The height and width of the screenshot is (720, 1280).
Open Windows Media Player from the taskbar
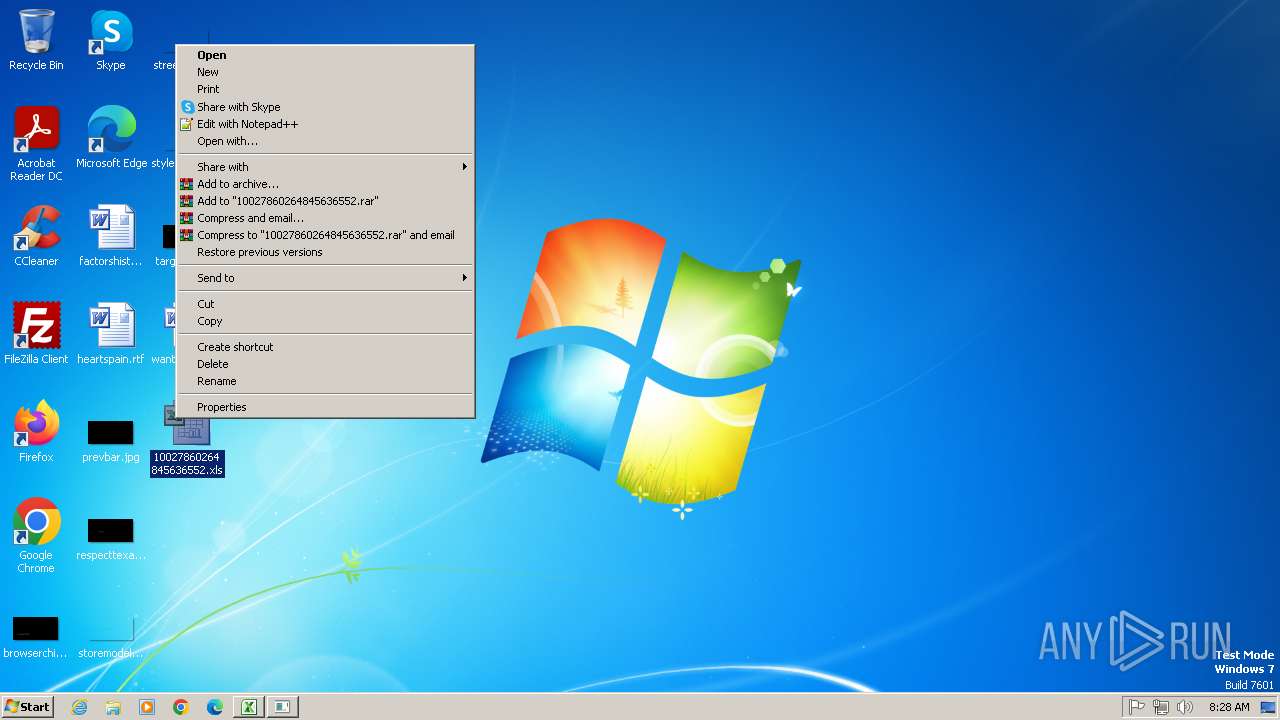(x=147, y=707)
